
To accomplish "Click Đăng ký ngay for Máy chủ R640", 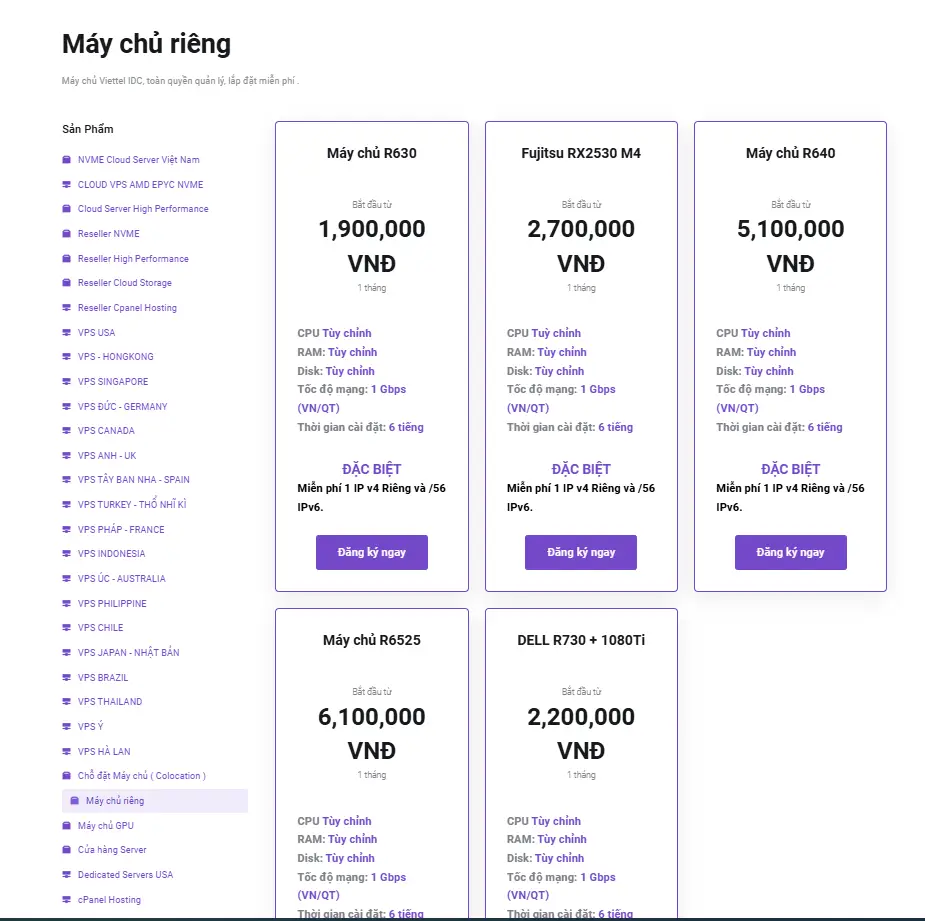I will (790, 552).
